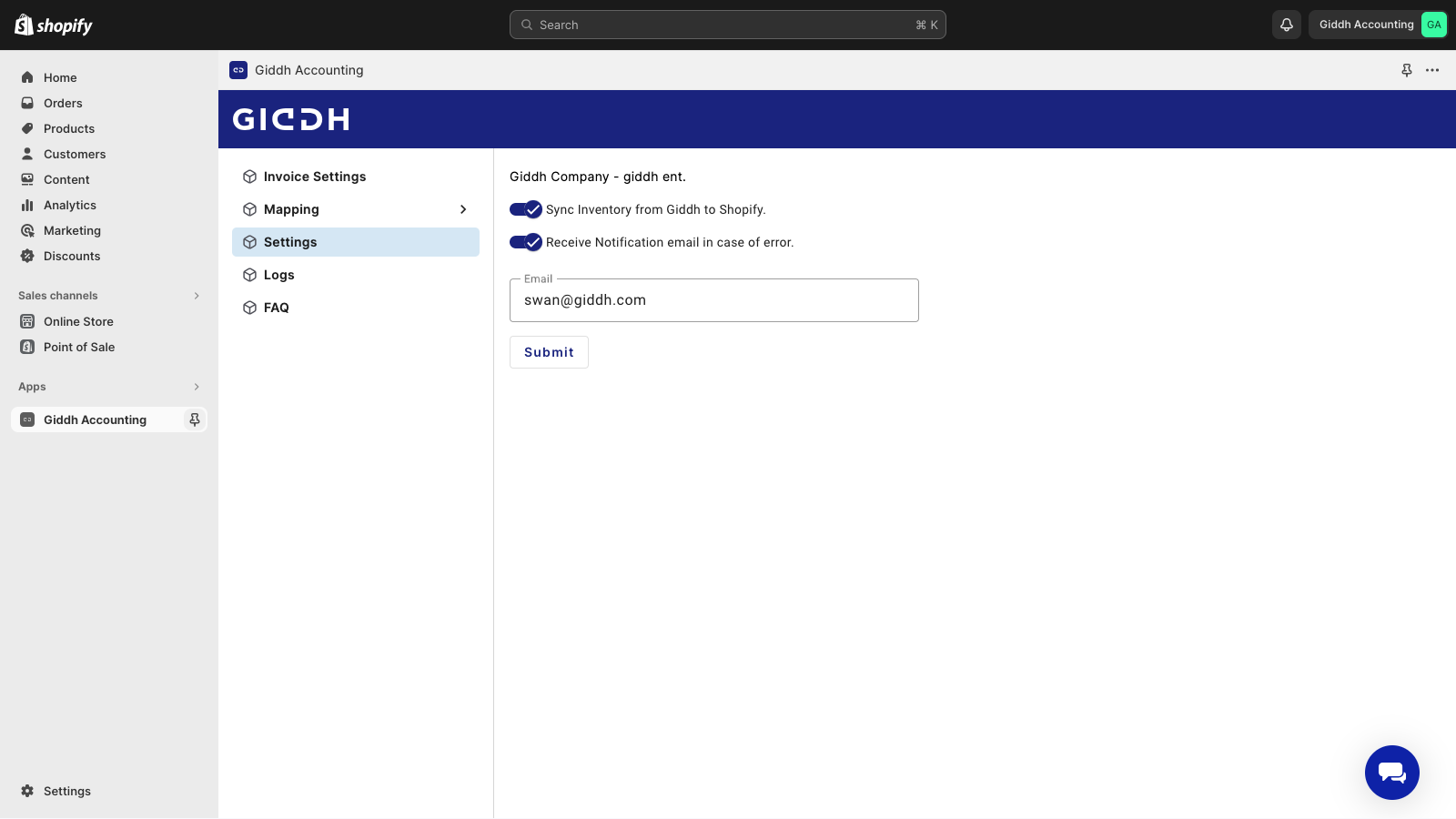Open the notifications bell
Viewport: 1456px width, 819px height.
[1287, 25]
